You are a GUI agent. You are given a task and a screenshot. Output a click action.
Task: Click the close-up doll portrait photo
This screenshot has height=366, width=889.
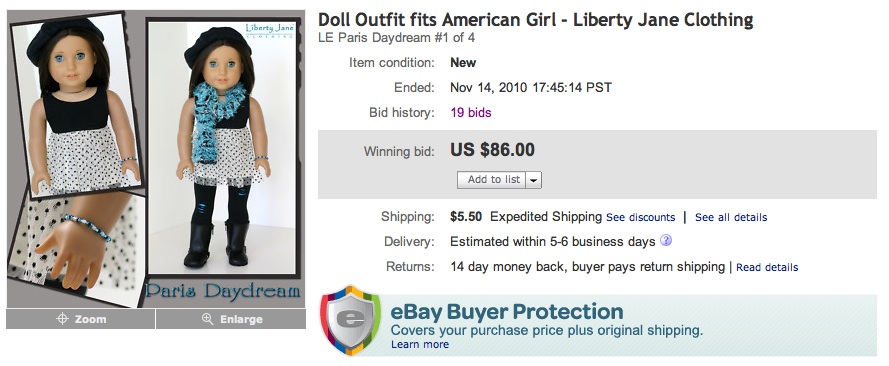[x=77, y=105]
